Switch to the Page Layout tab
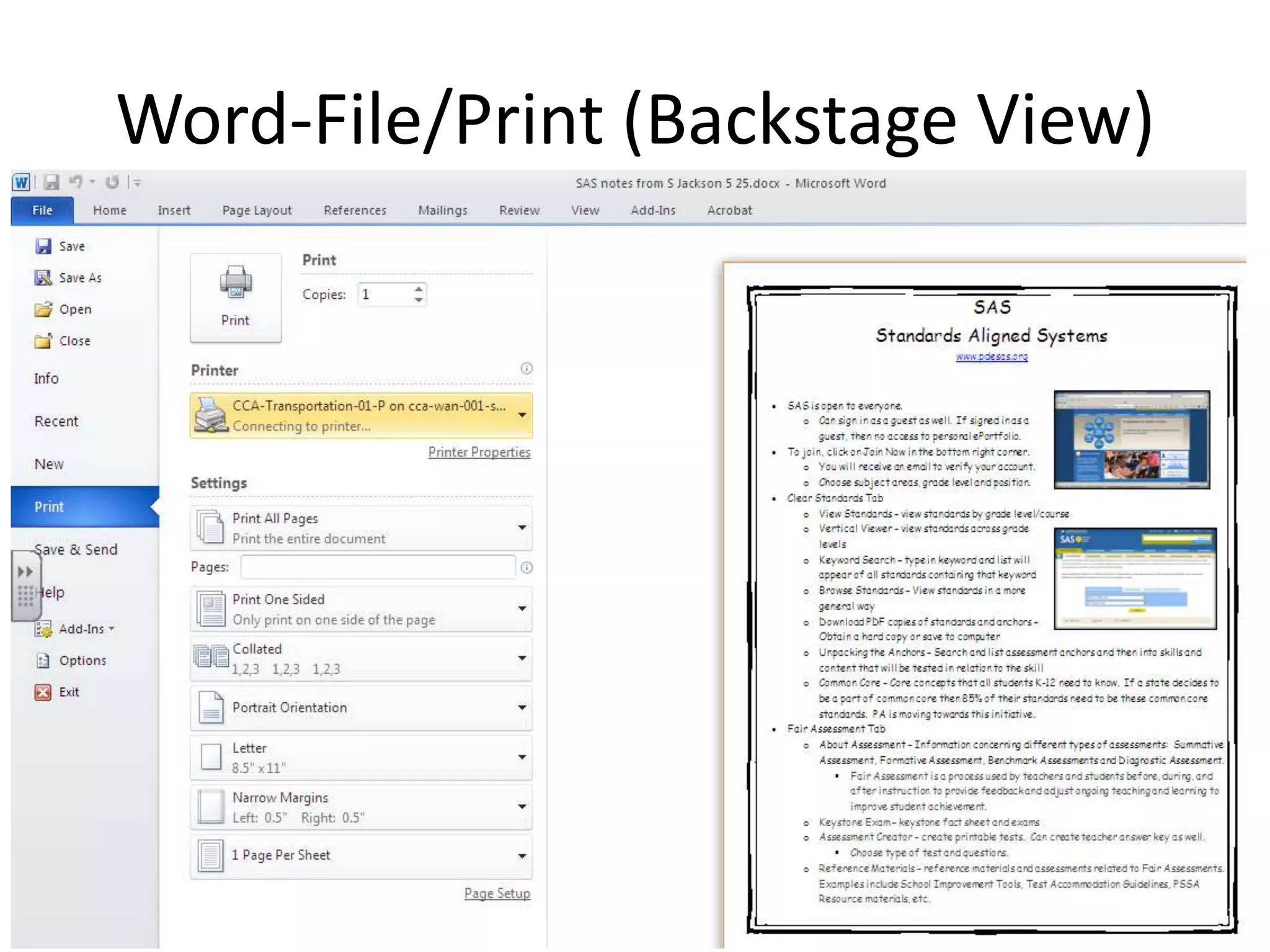 257,210
